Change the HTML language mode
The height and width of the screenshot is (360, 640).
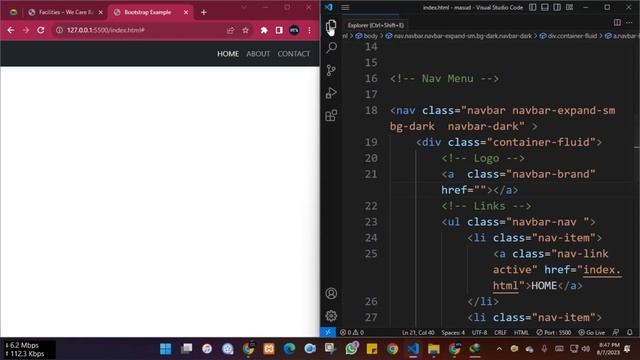pyautogui.click(x=521, y=333)
